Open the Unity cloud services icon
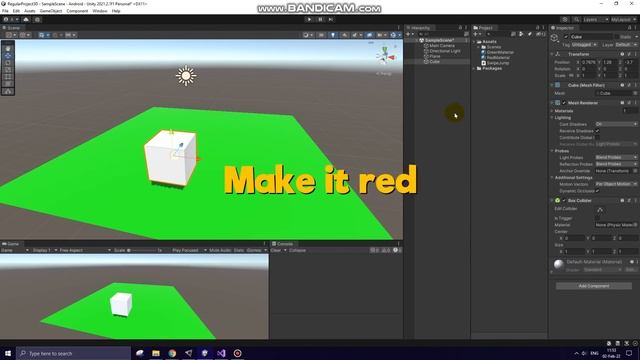The width and height of the screenshot is (640, 360). [26, 20]
